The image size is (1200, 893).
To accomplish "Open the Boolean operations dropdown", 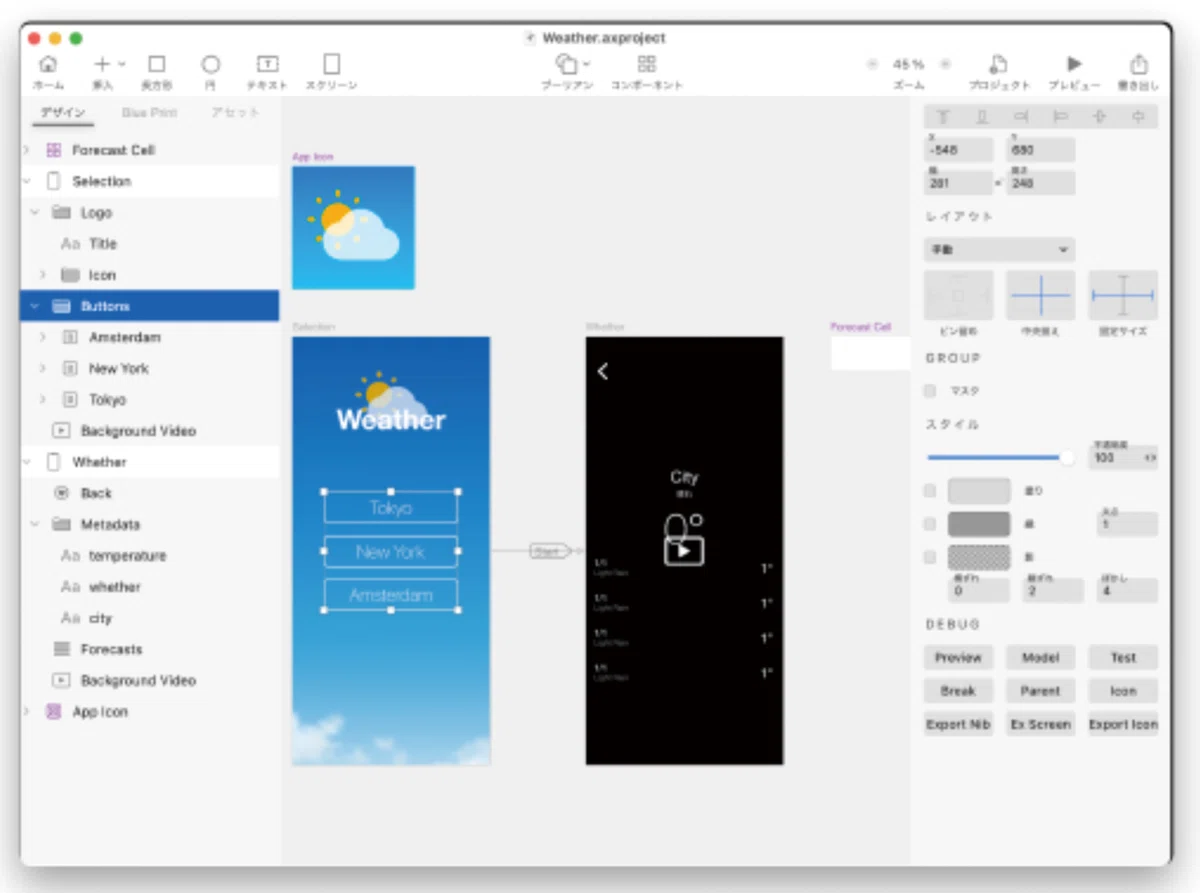I will click(x=572, y=65).
